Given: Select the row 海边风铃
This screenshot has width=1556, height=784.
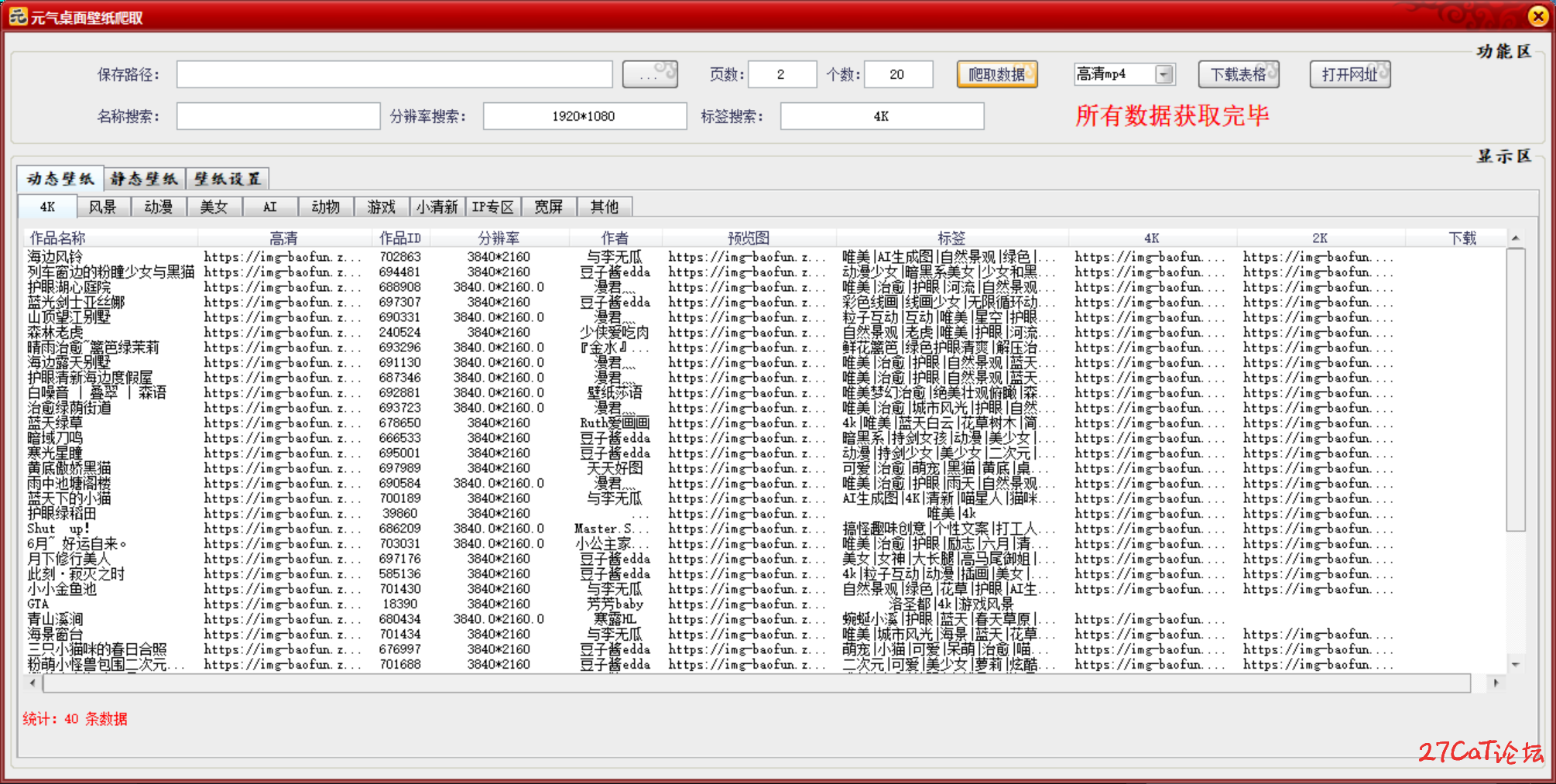Looking at the screenshot, I should [766, 256].
